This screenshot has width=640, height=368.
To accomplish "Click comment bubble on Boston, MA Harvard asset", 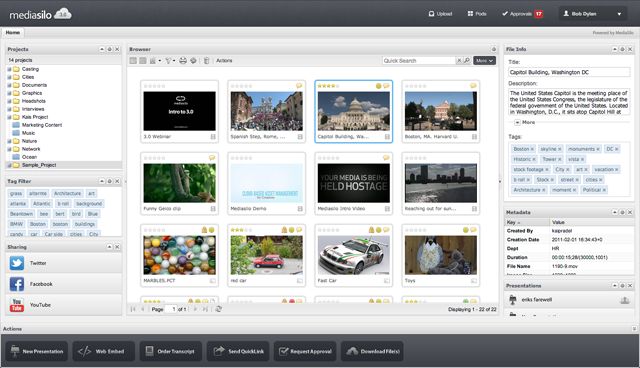I will click(473, 86).
